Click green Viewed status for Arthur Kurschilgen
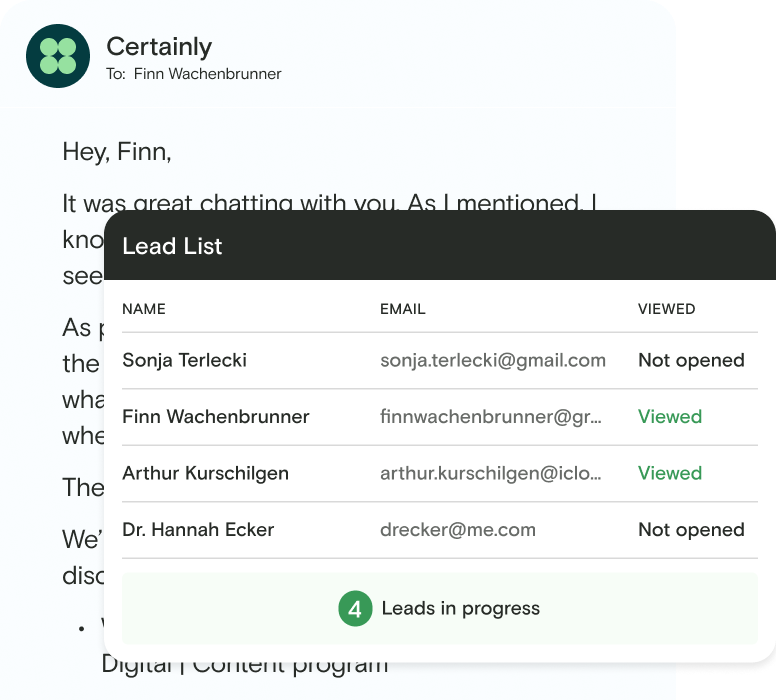 coord(670,473)
